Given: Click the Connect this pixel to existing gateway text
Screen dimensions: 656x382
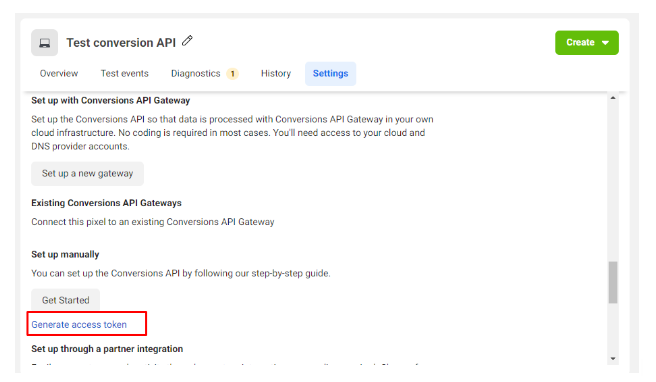Looking at the screenshot, I should pos(153,222).
